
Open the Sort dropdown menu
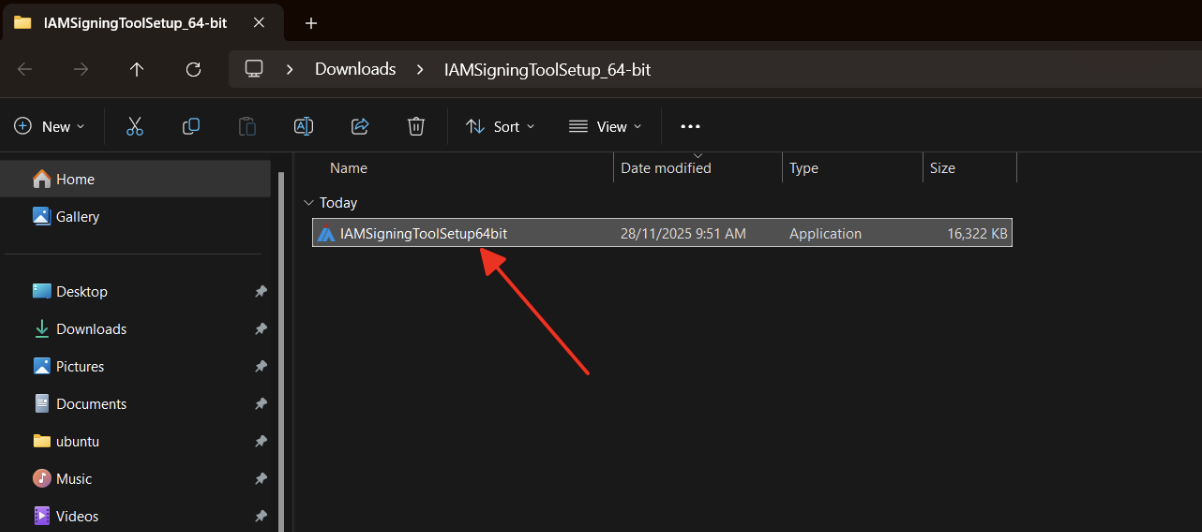pyautogui.click(x=501, y=127)
